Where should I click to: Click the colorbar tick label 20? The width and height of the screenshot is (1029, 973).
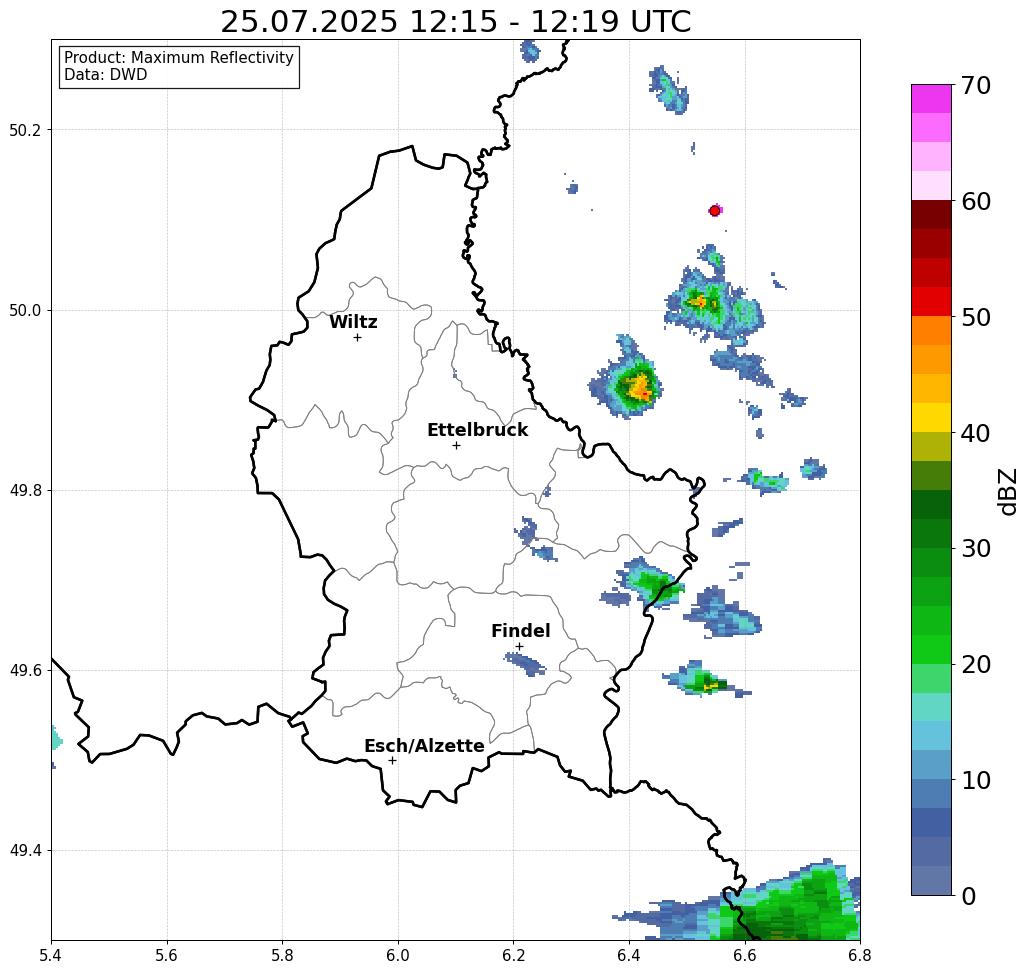[976, 665]
